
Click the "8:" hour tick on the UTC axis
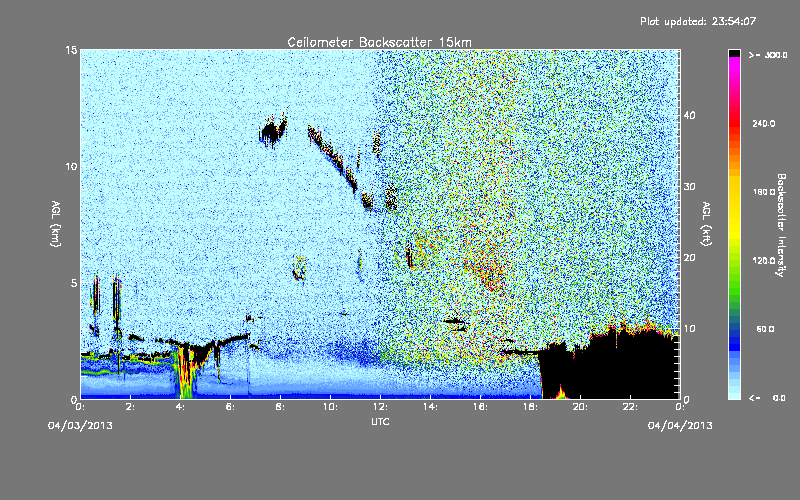pos(281,407)
